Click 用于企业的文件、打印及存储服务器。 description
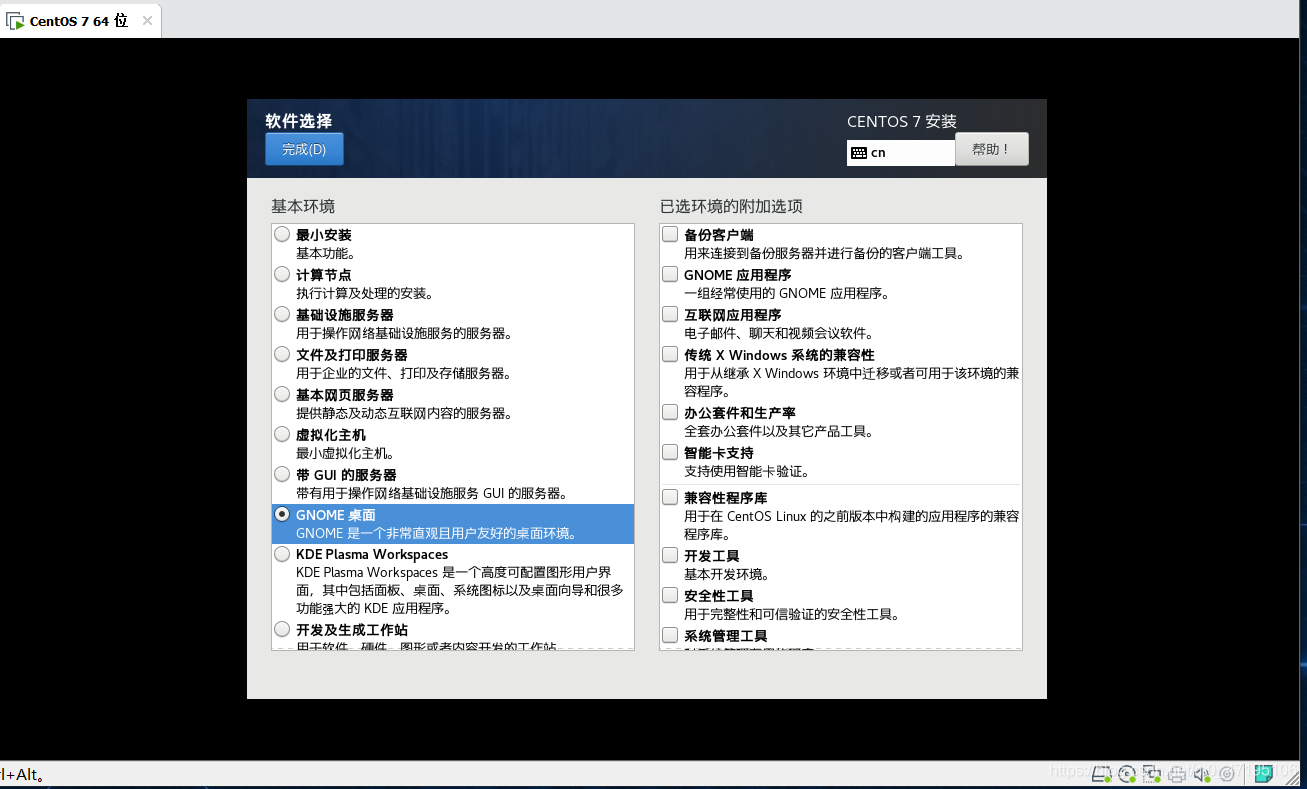 404,374
